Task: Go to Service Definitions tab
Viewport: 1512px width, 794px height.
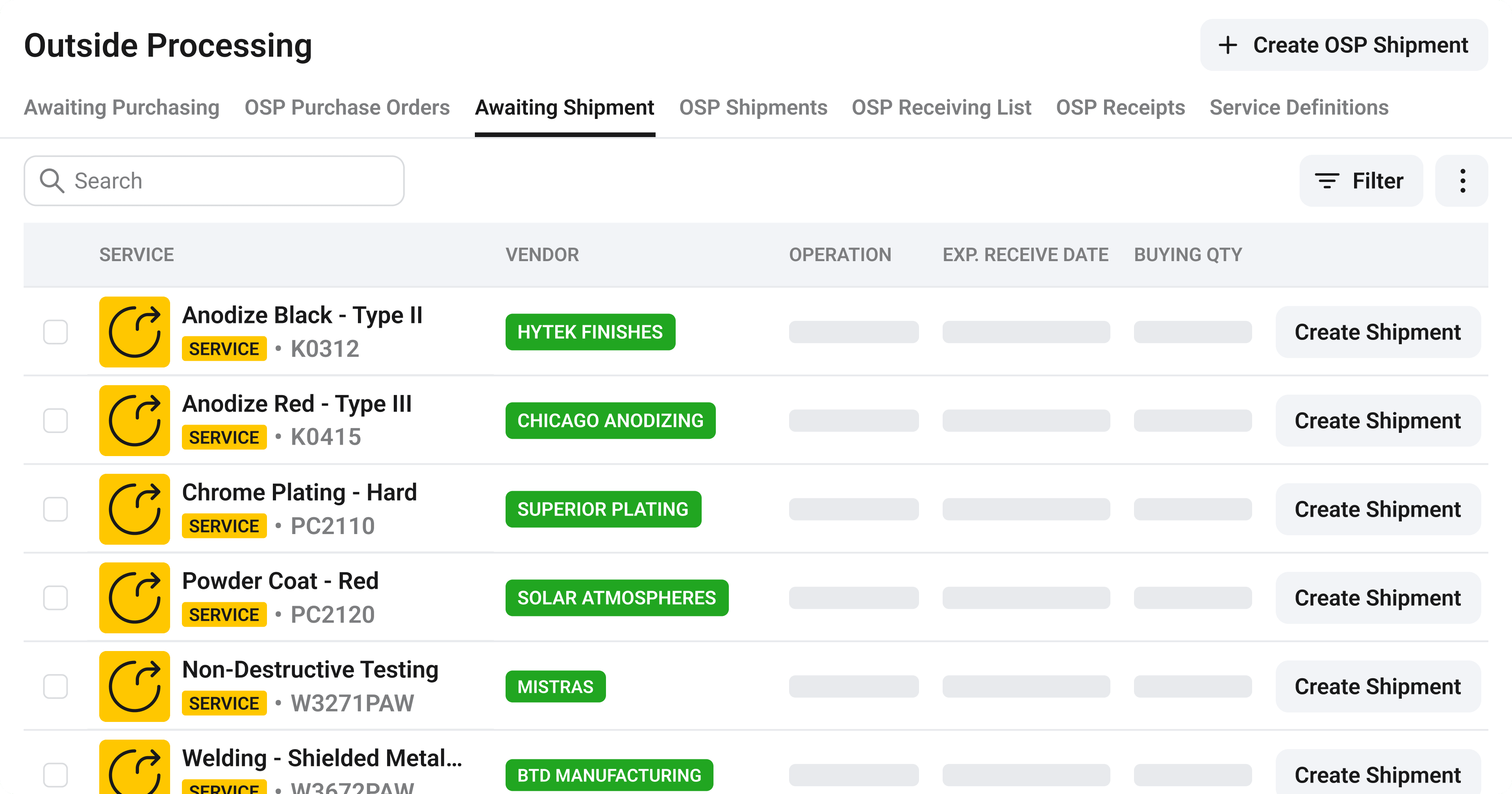Action: tap(1298, 108)
